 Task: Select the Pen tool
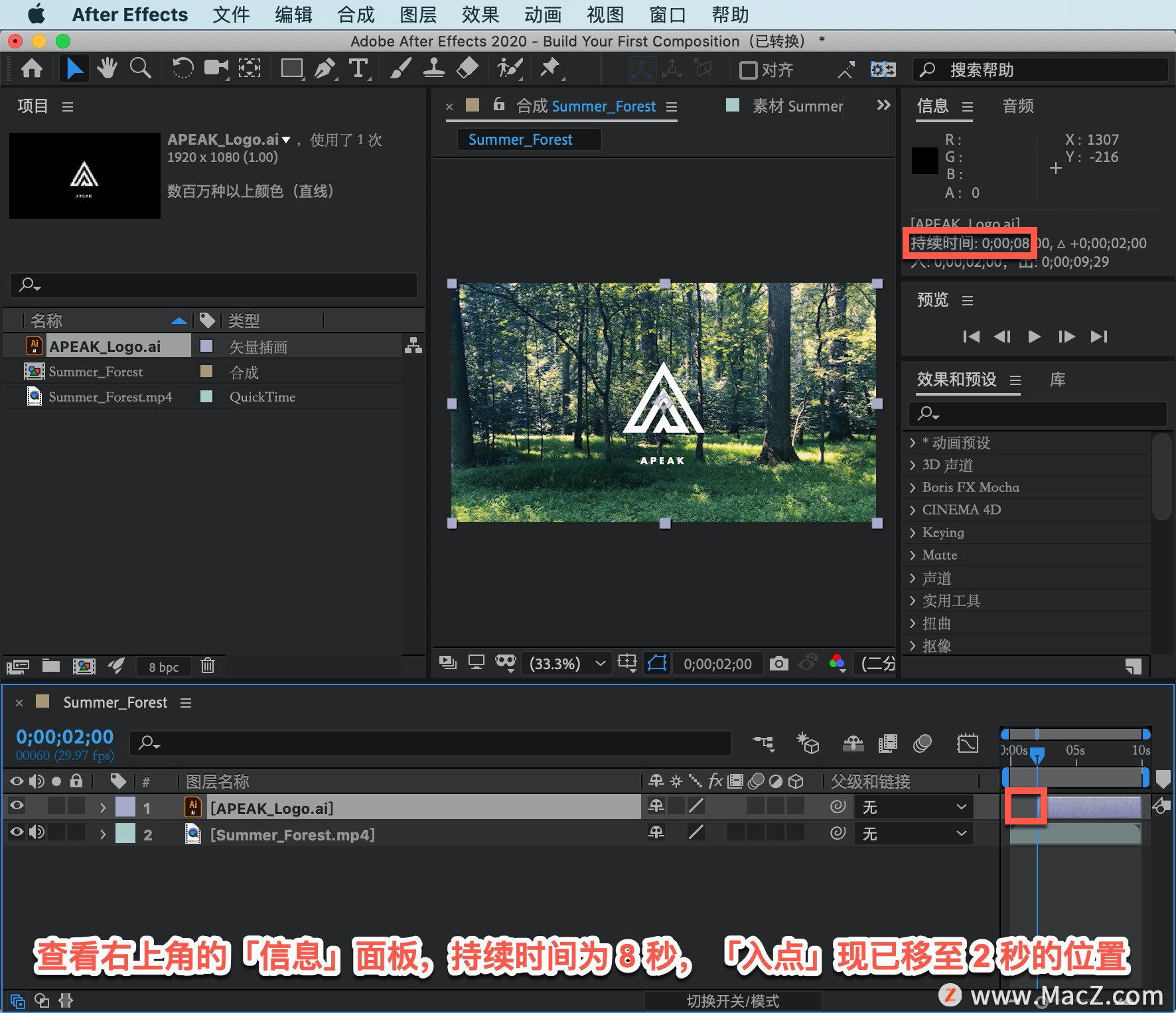[x=325, y=68]
